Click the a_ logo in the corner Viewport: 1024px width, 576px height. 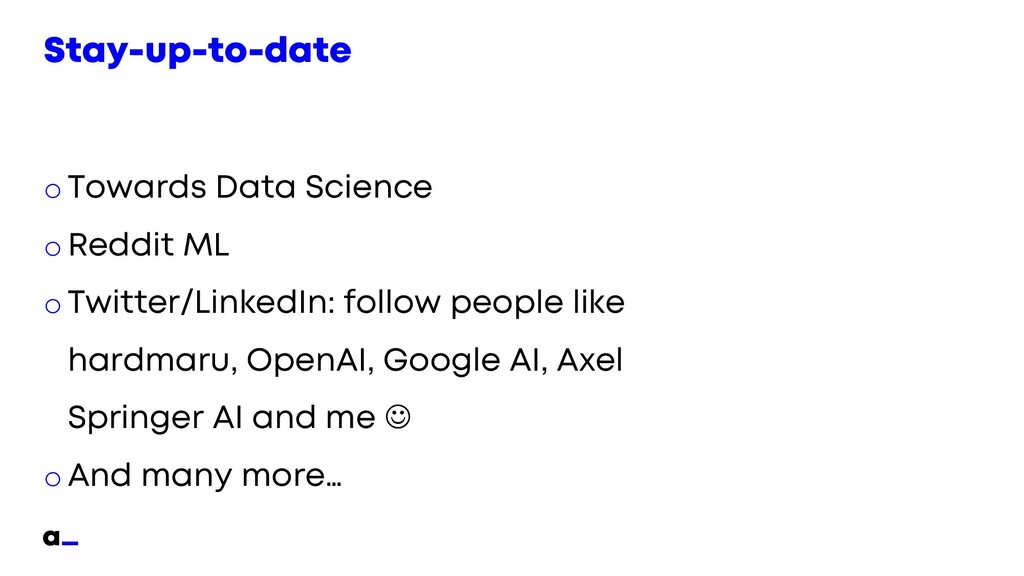(x=61, y=537)
